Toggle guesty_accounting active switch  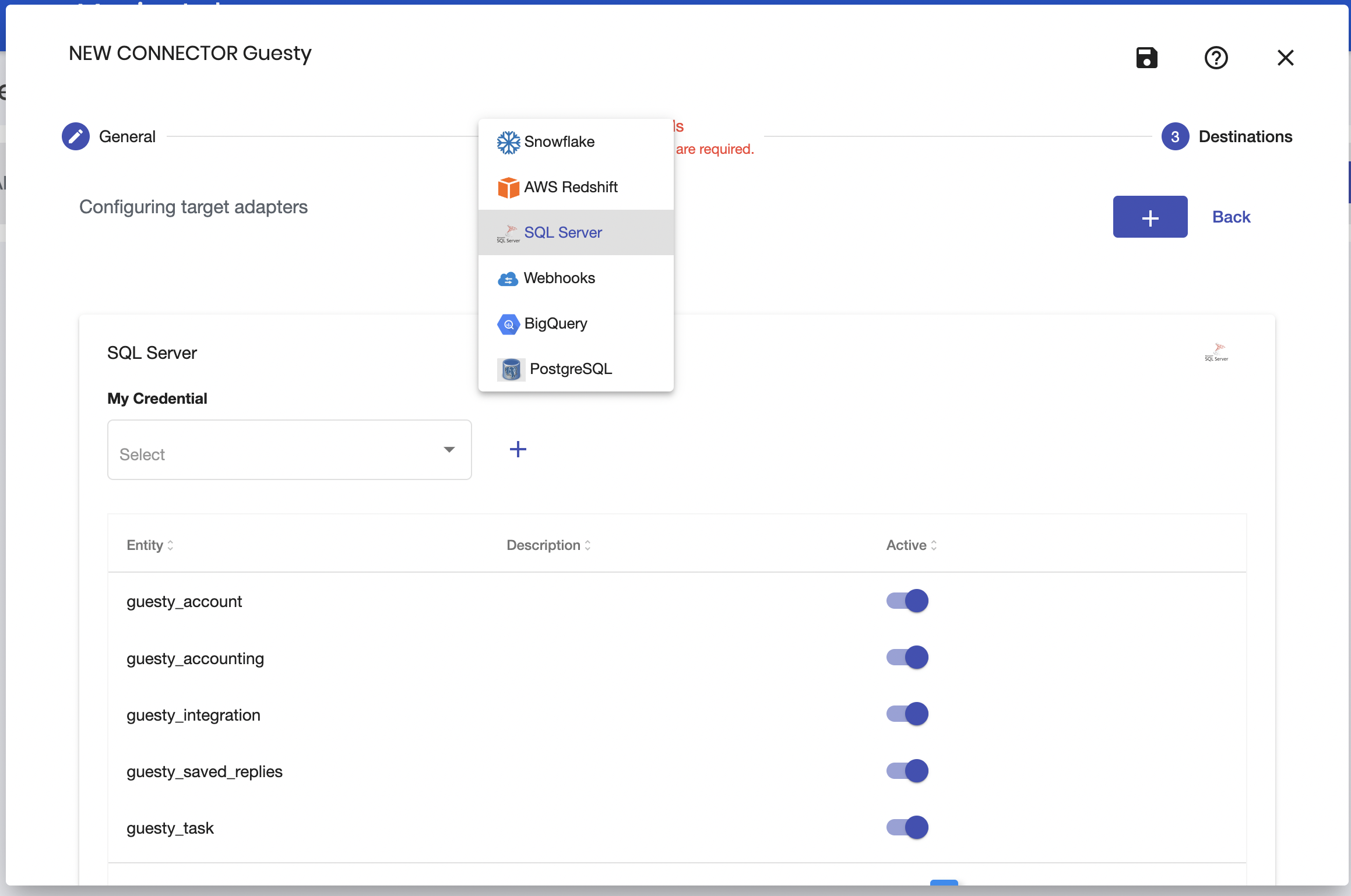tap(907, 657)
